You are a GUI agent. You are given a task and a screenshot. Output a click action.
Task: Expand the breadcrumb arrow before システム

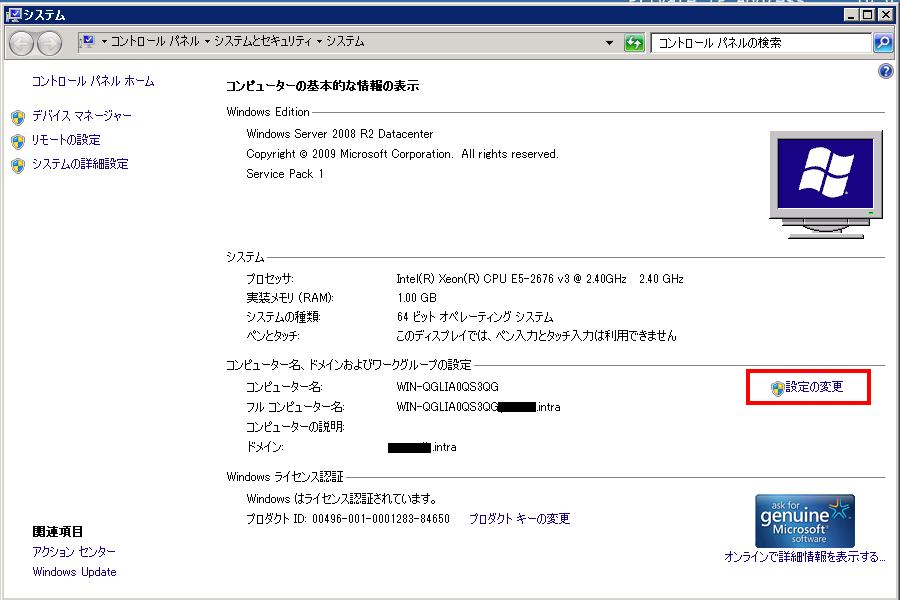[x=320, y=42]
